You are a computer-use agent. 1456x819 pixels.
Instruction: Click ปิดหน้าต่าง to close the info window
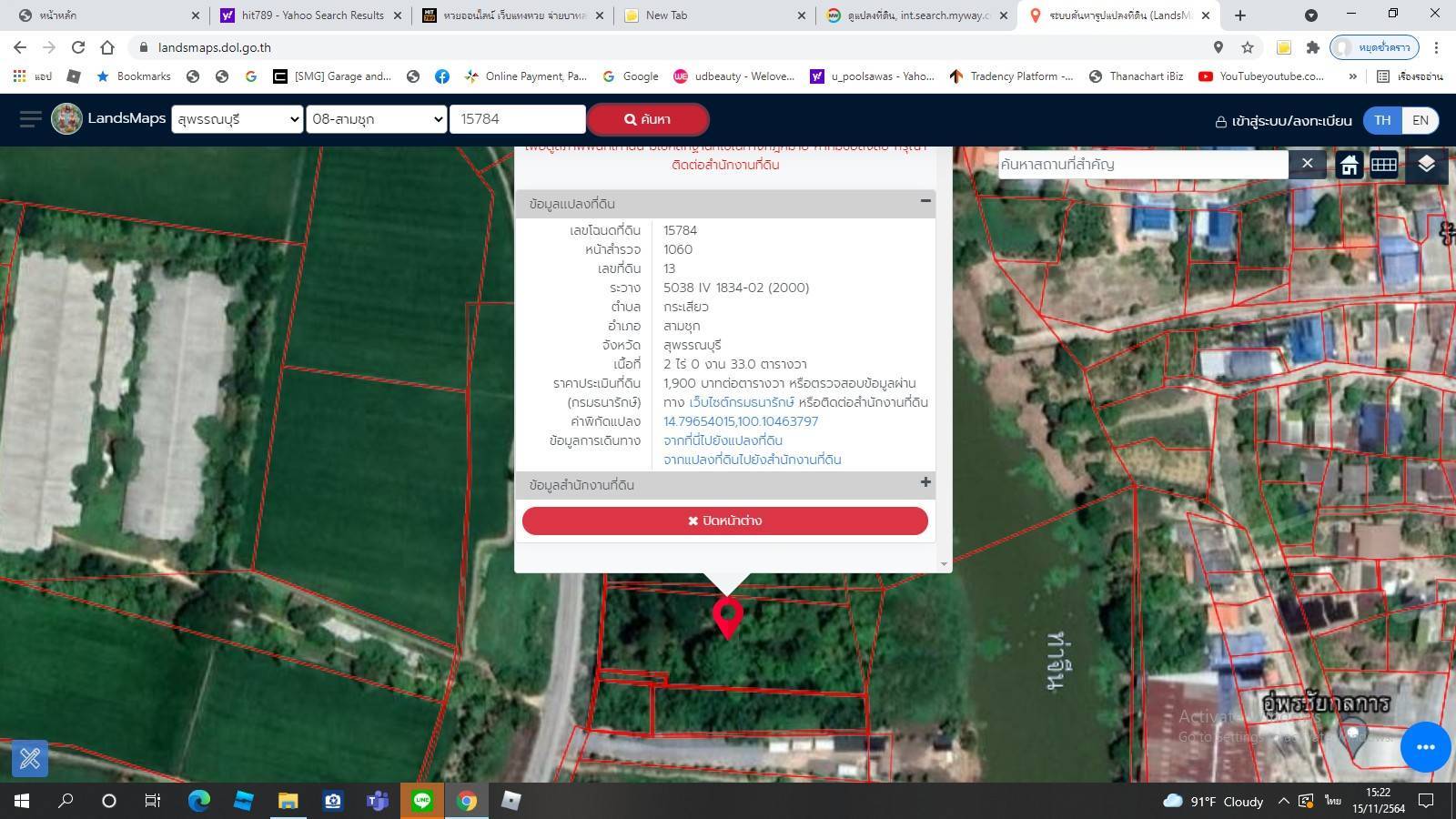coord(724,521)
